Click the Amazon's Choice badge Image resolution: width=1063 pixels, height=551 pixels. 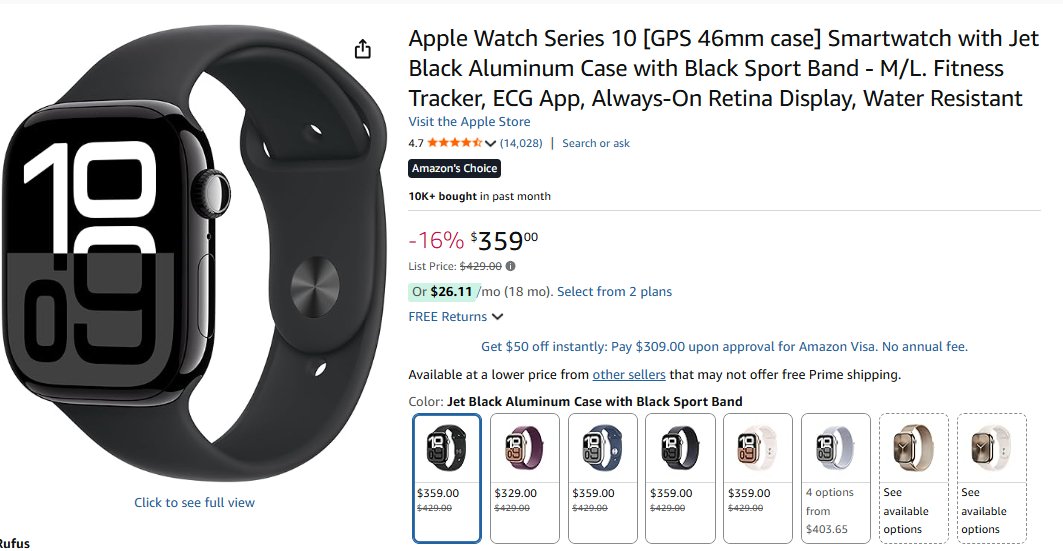coord(454,168)
